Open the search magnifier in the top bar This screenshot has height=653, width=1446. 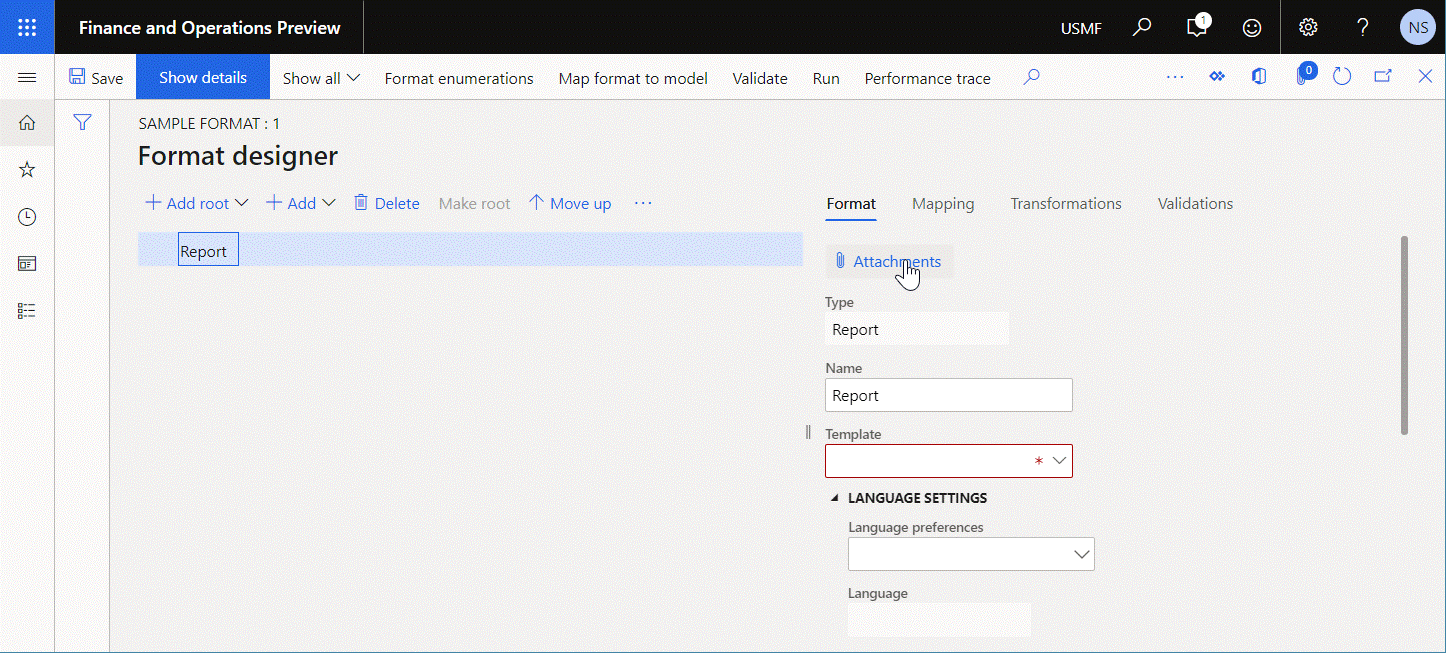pos(1141,27)
